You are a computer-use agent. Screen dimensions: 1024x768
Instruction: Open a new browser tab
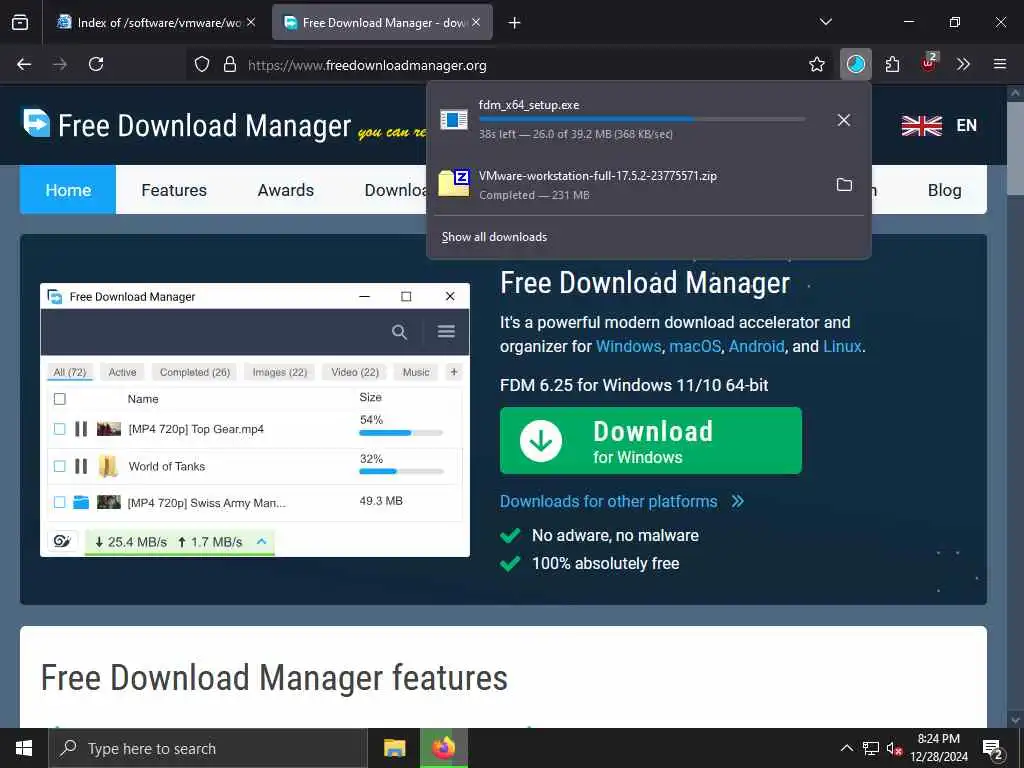point(515,23)
